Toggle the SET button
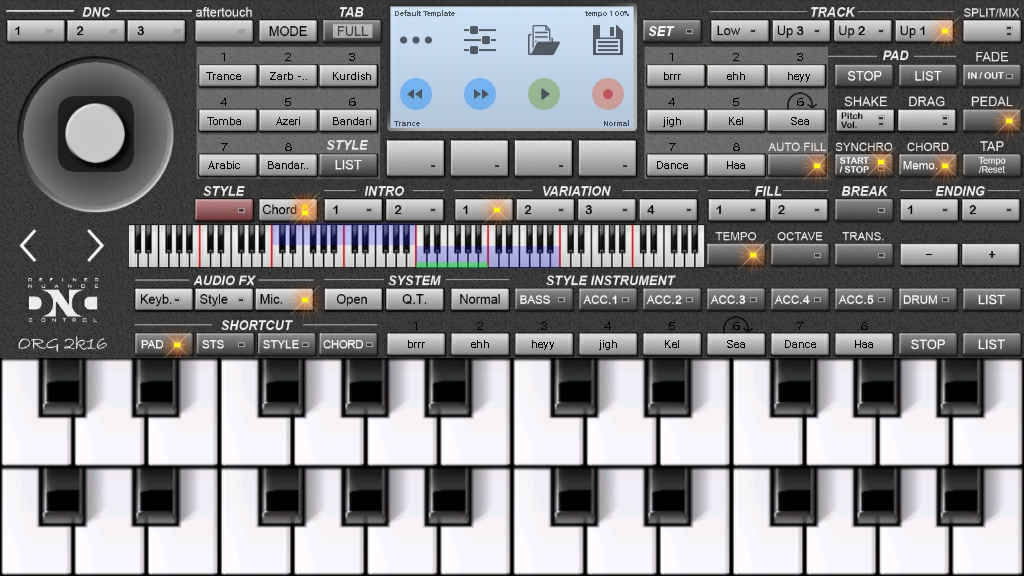Screen dimensions: 1024x576 [671, 31]
